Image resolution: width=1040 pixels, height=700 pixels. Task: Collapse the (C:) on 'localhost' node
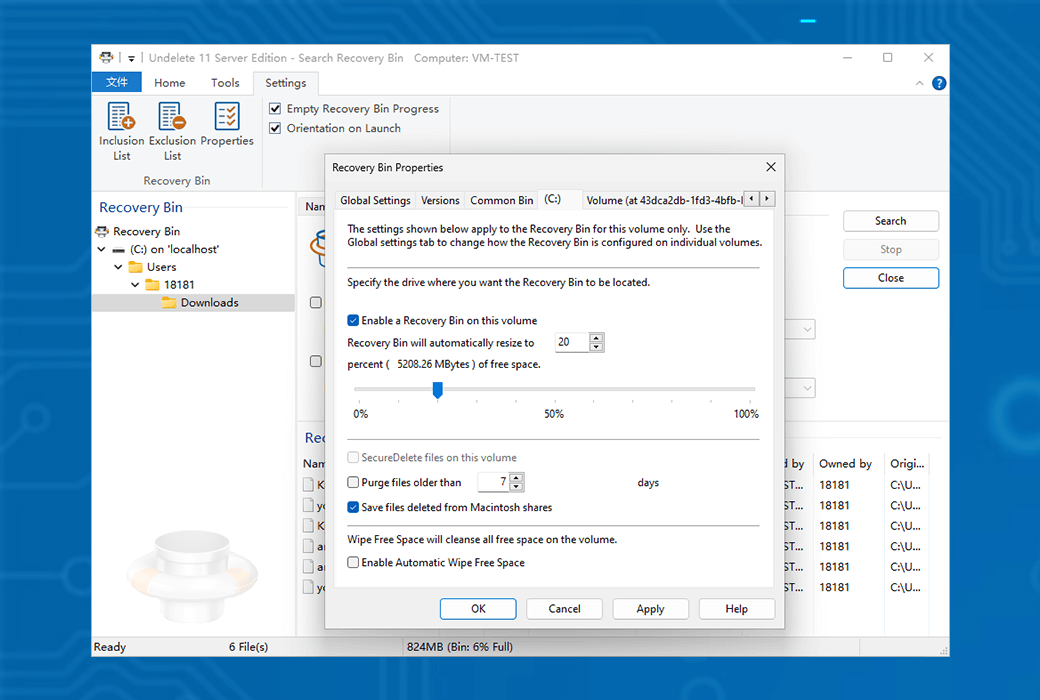[101, 249]
